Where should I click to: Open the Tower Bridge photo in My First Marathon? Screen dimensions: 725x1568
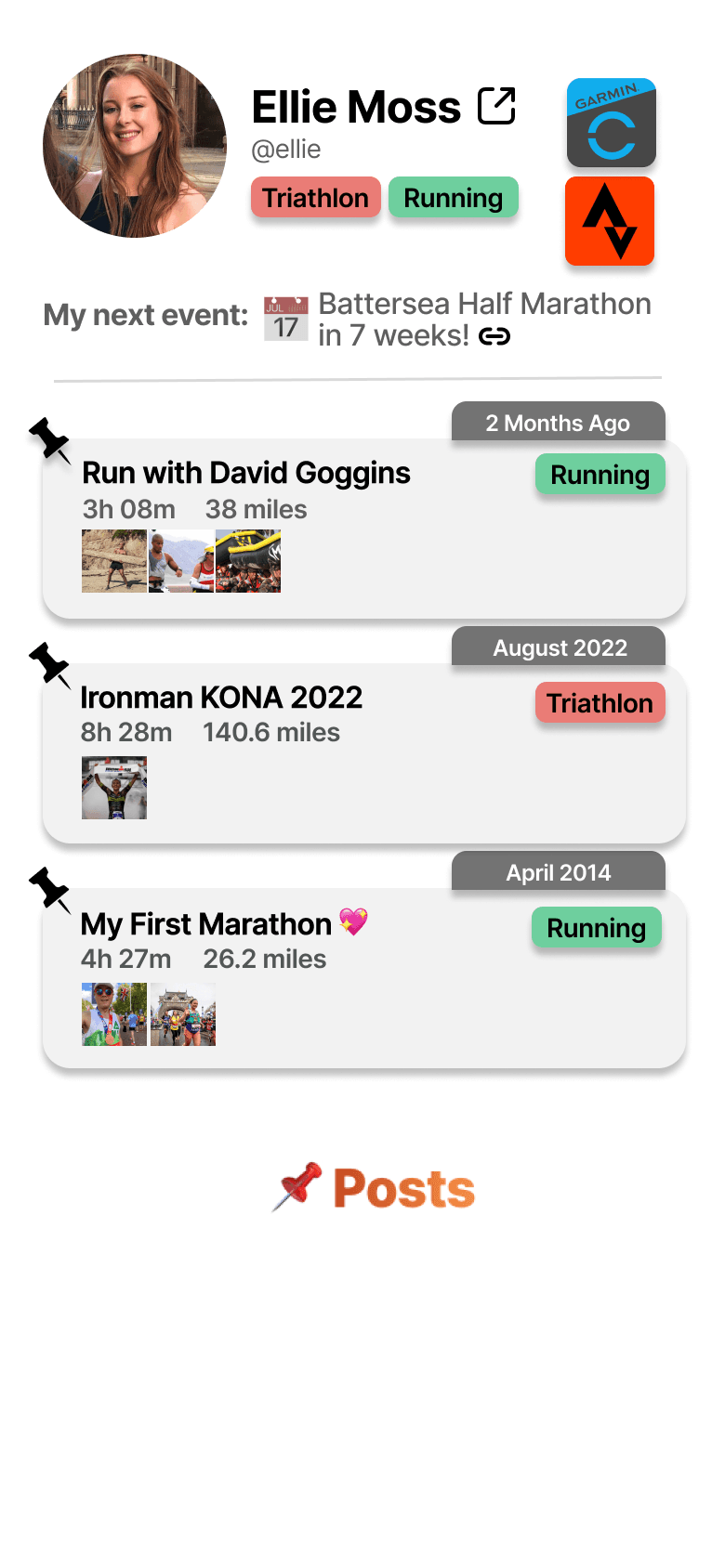click(x=183, y=1014)
